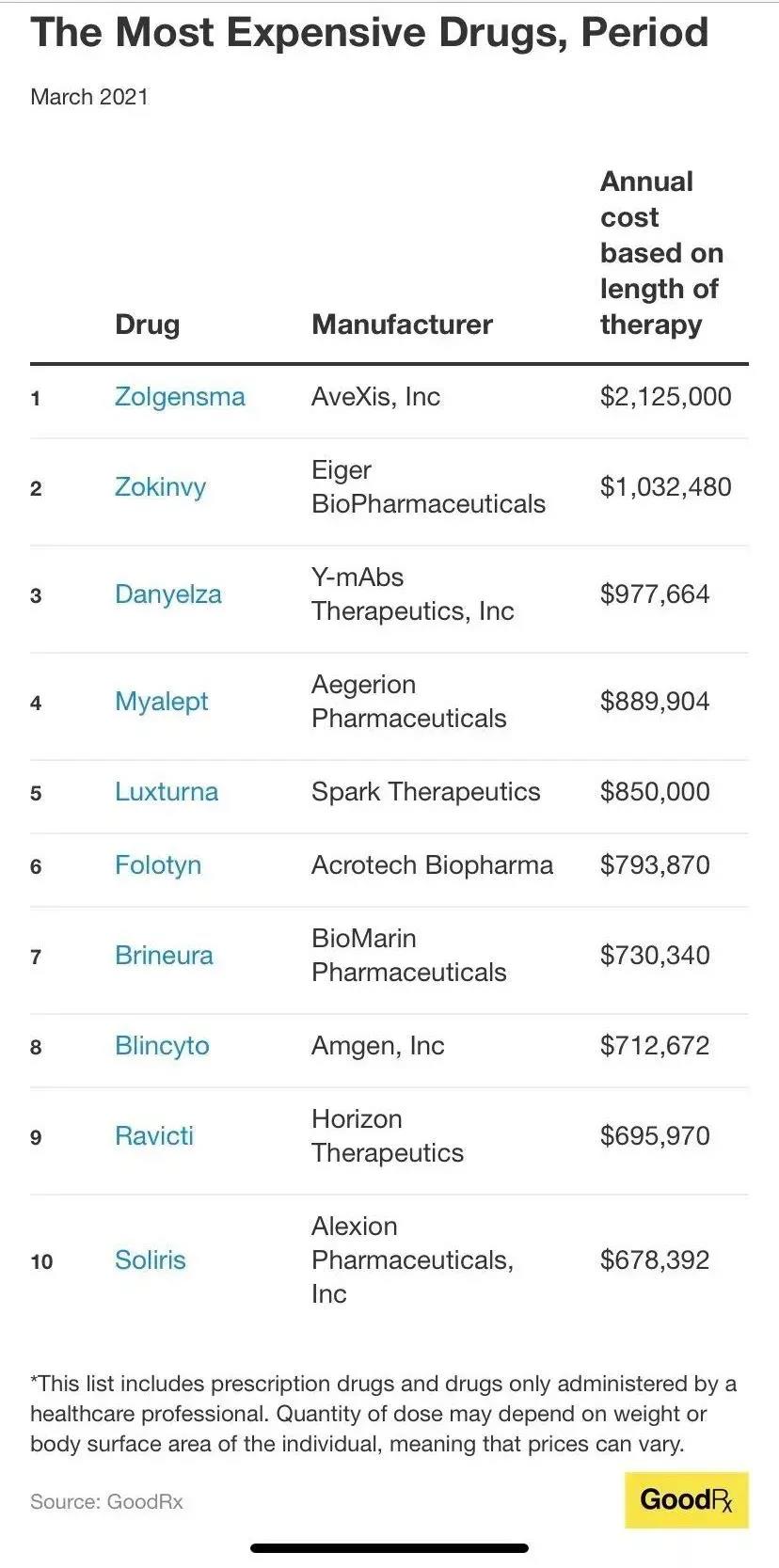Open the Brineura drug link
The width and height of the screenshot is (779, 1568).
click(x=164, y=956)
